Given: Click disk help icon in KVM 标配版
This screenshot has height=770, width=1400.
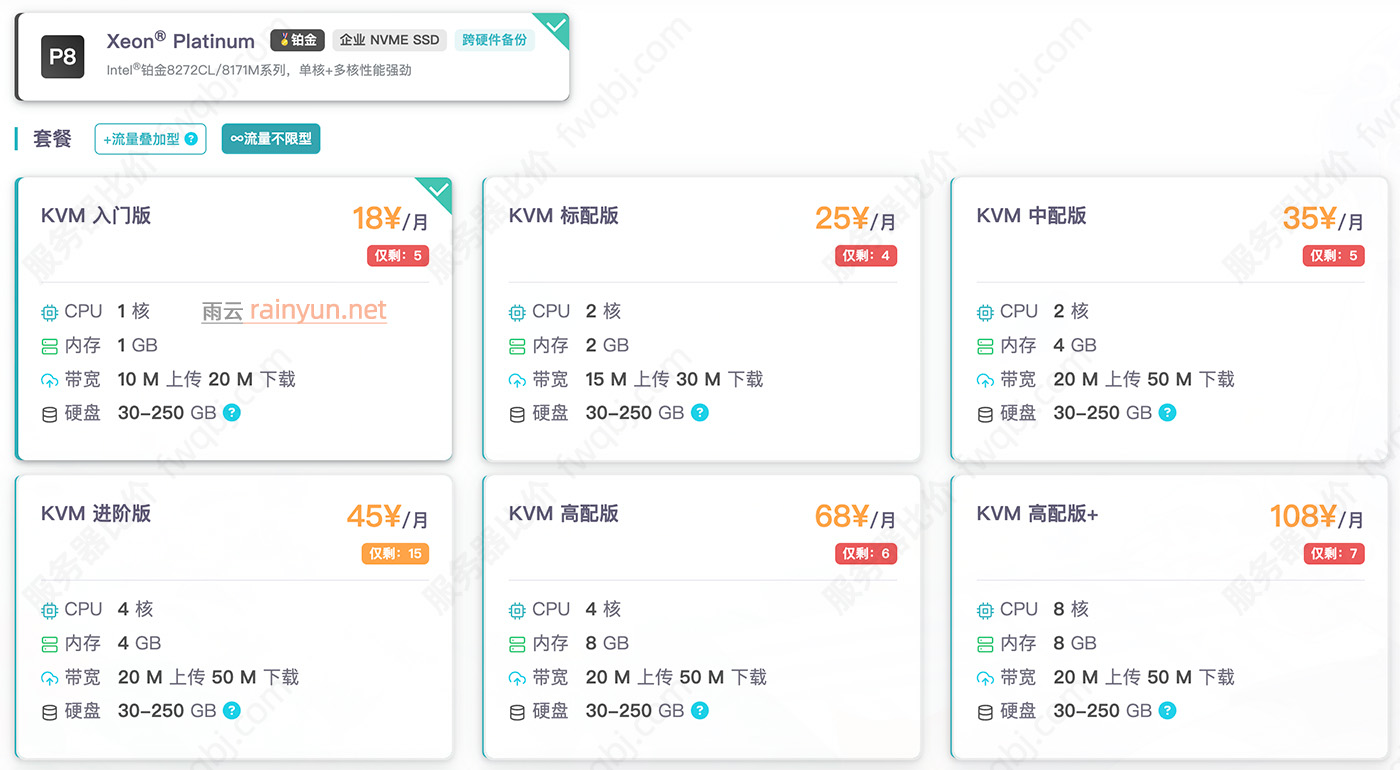Looking at the screenshot, I should tap(700, 412).
